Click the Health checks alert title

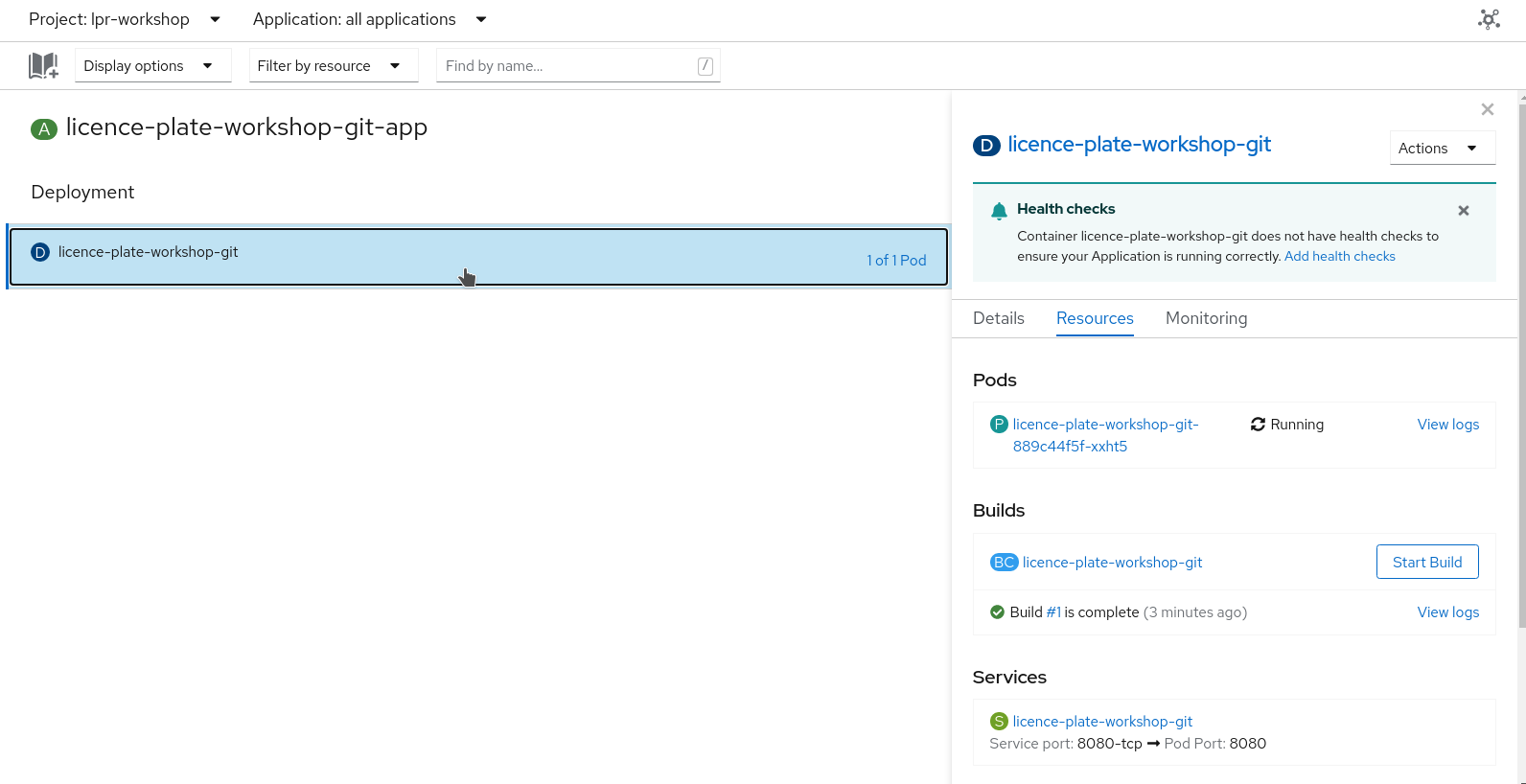[1066, 209]
